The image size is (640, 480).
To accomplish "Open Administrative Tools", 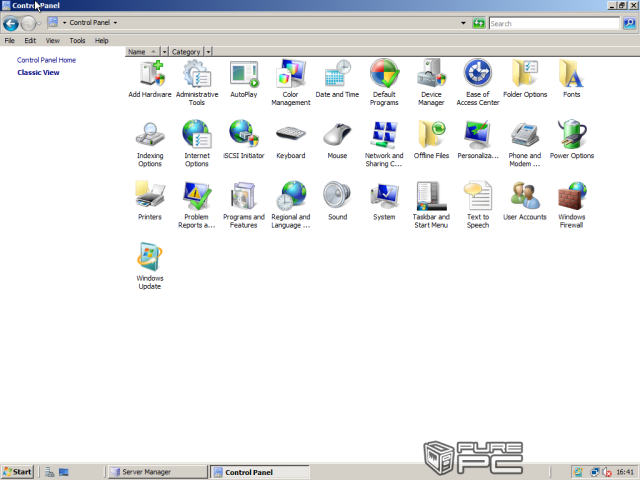I will coord(197,83).
